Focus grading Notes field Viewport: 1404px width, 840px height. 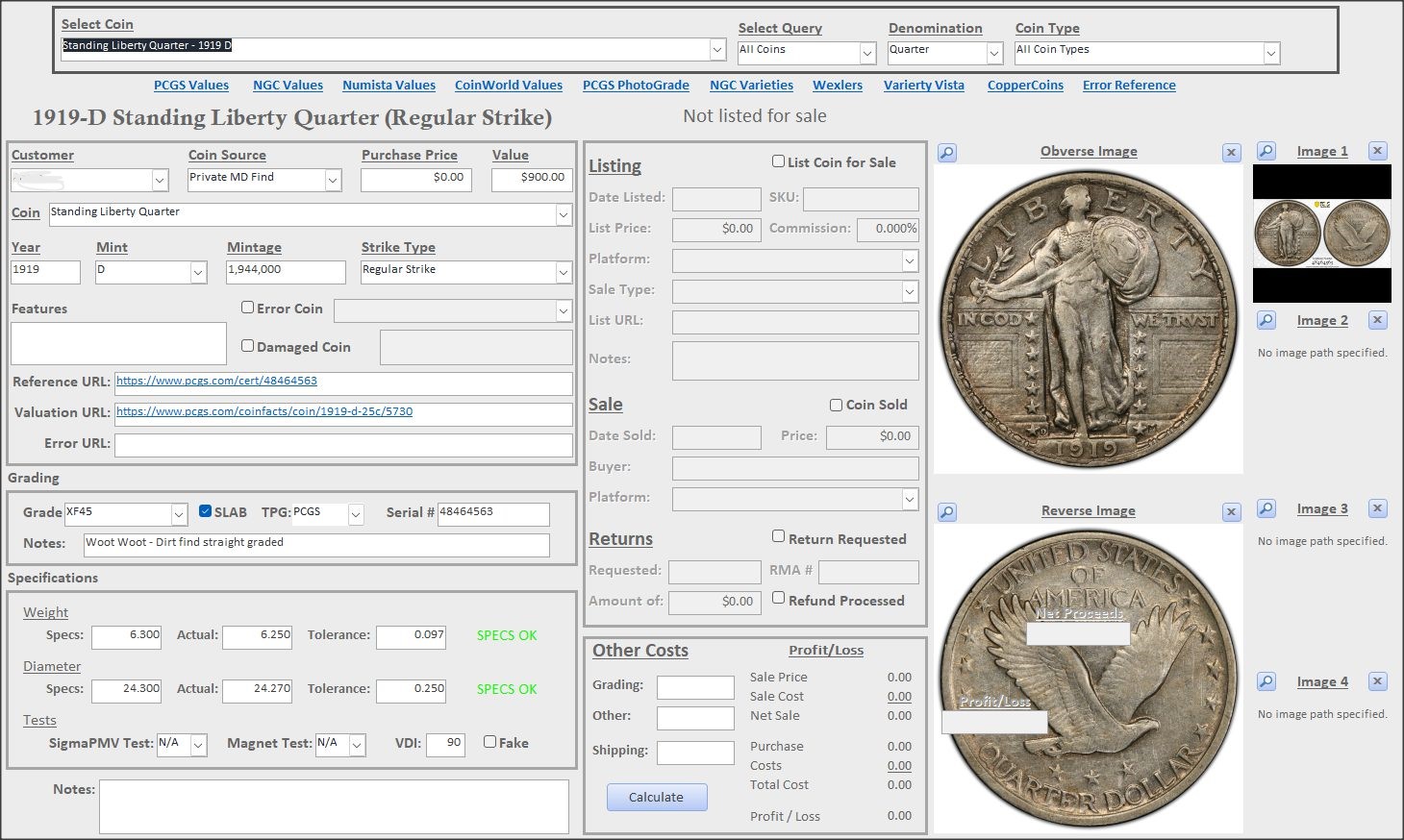(316, 545)
